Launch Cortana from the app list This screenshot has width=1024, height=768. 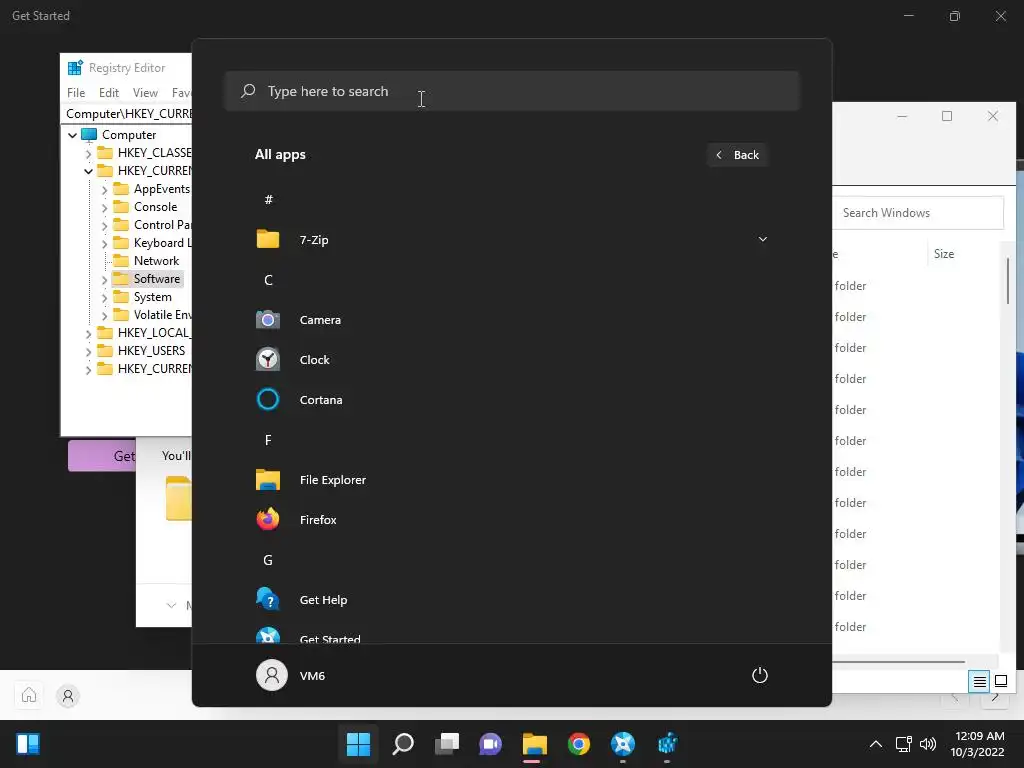click(x=511, y=400)
